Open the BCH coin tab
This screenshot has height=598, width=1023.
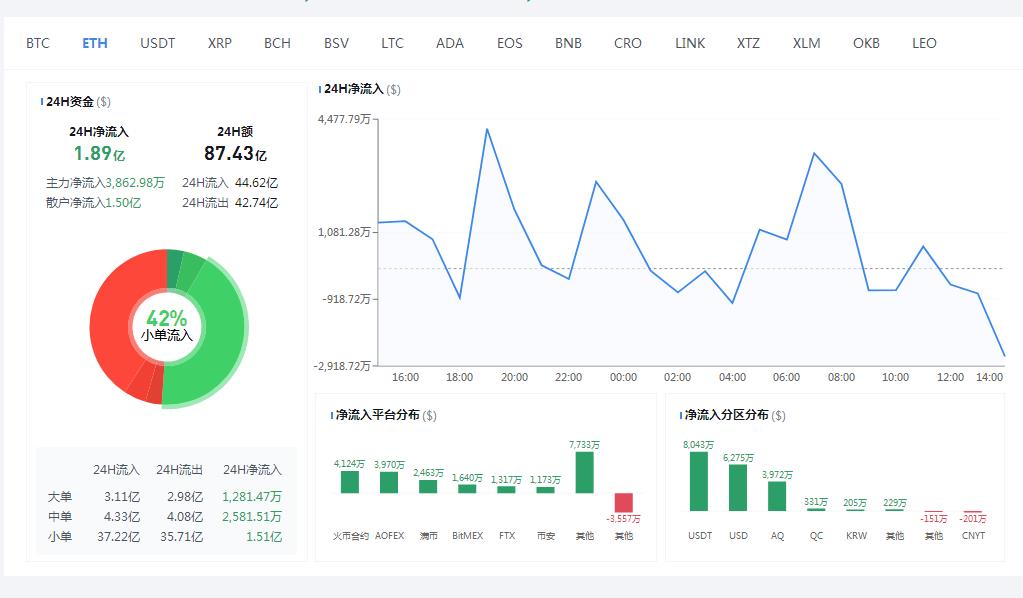click(x=277, y=43)
